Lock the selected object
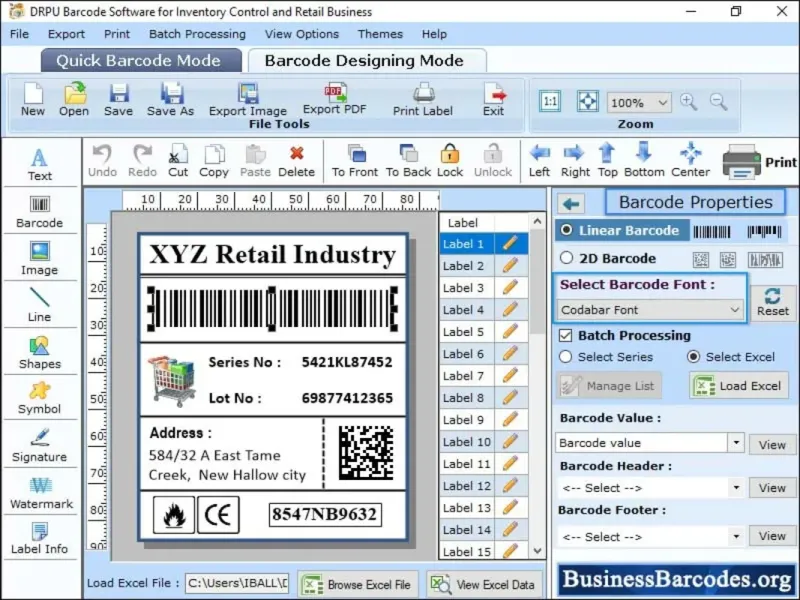Screen dimensions: 800x600 (450, 161)
